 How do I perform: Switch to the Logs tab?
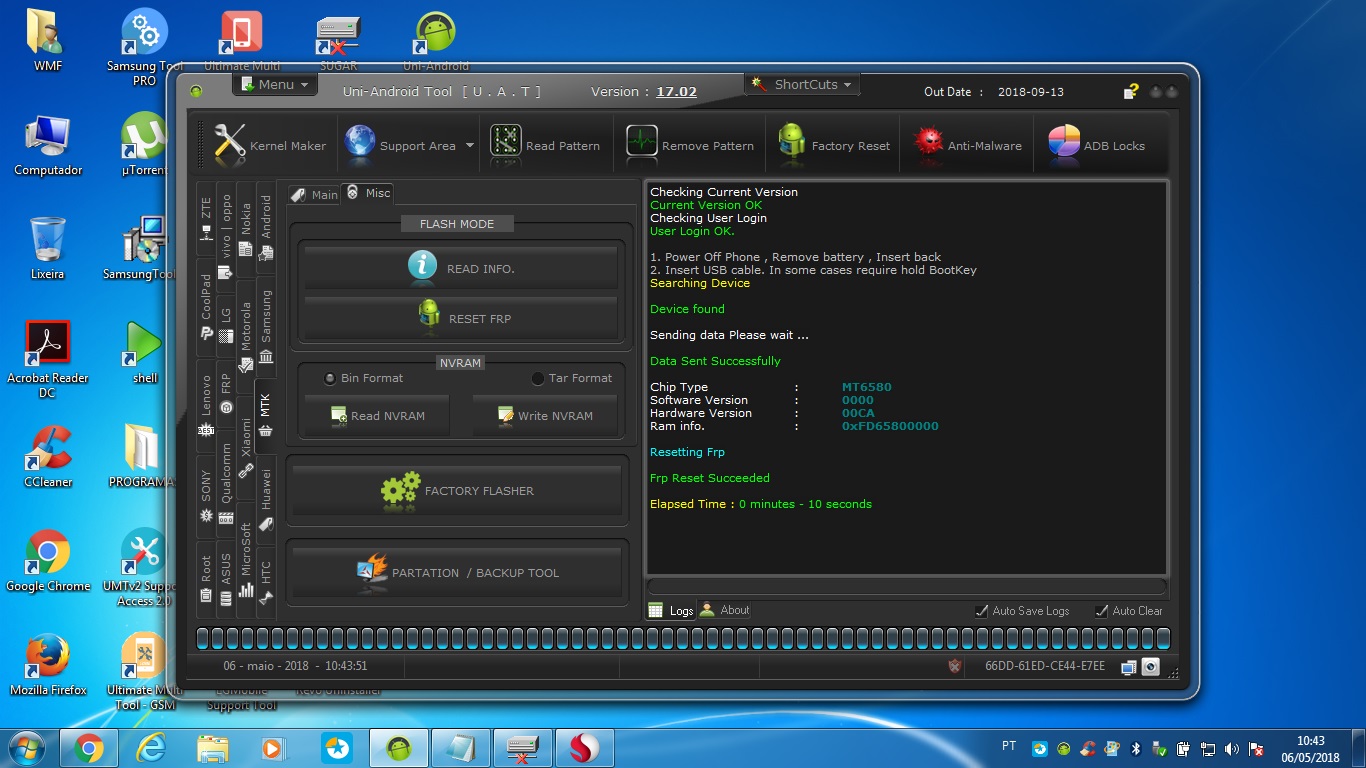coord(671,610)
